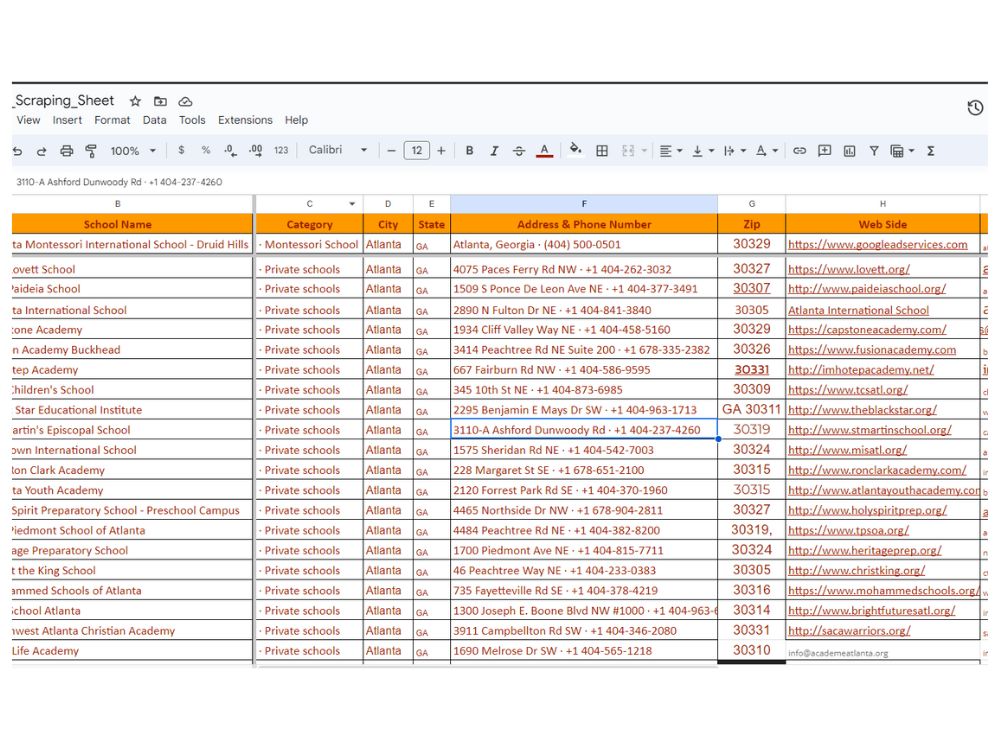Open horizontal align dropdown
This screenshot has height=750, width=1000.
[670, 151]
